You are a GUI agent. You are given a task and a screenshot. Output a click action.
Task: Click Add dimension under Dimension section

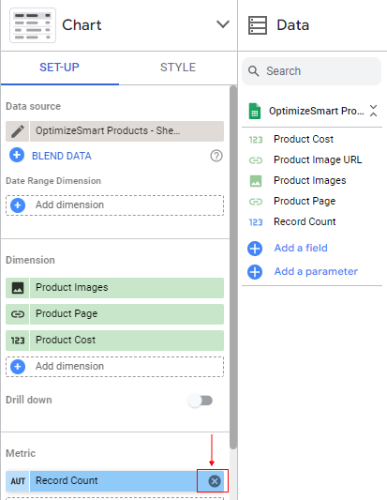tap(115, 367)
